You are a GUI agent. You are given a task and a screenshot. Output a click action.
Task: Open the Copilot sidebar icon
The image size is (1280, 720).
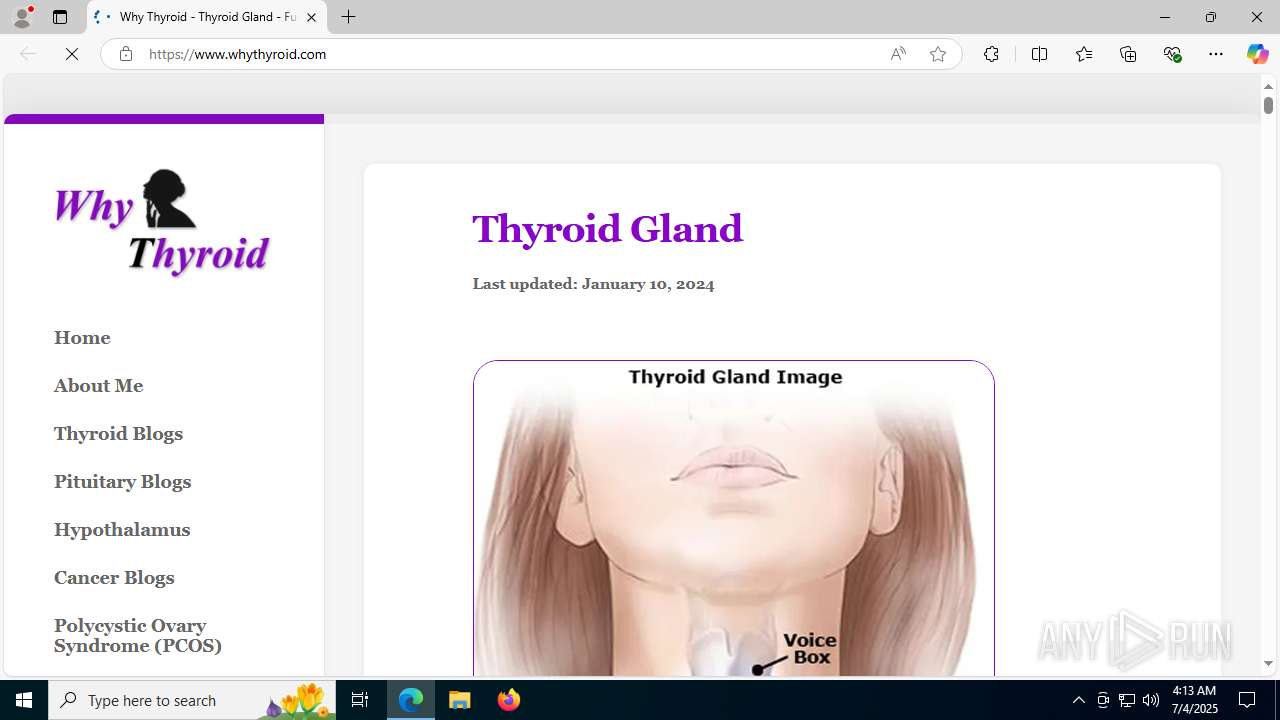pos(1257,54)
